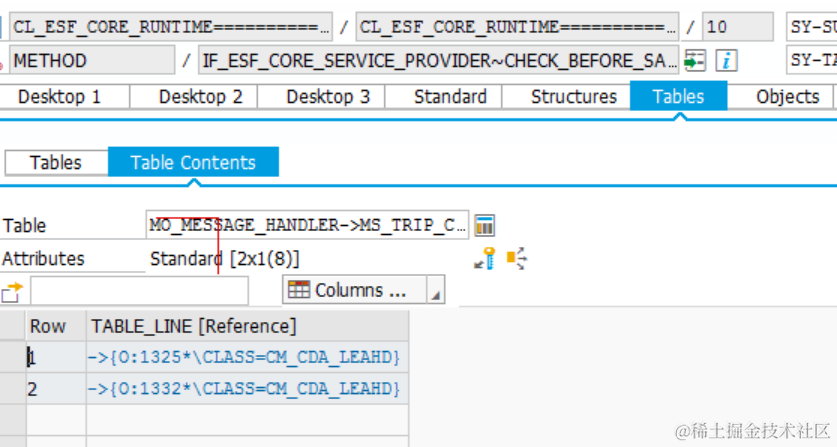The image size is (837, 447).
Task: Switch to Desktop 1 tab
Action: click(x=59, y=97)
